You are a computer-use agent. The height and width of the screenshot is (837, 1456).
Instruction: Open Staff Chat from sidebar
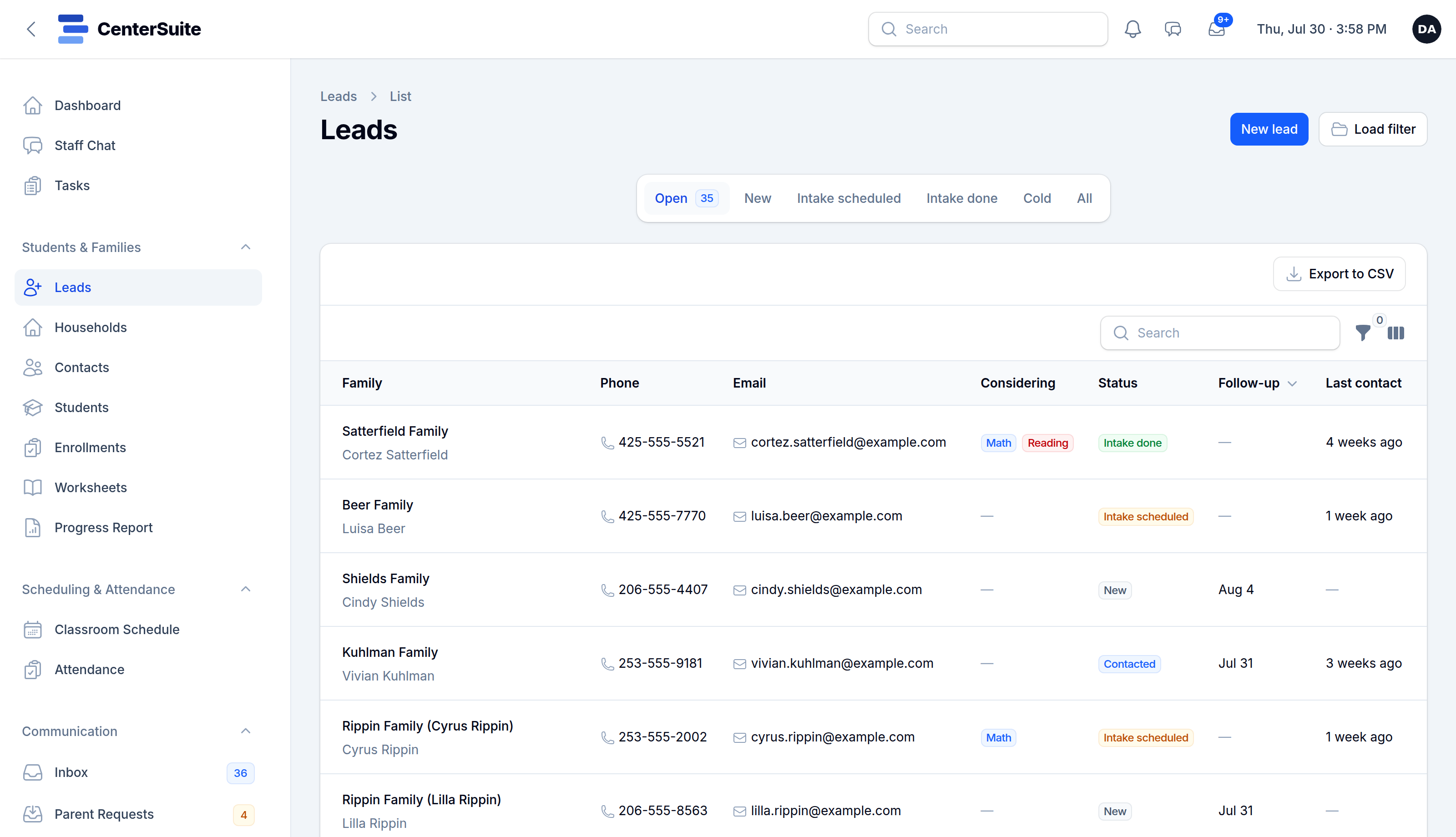(138, 146)
